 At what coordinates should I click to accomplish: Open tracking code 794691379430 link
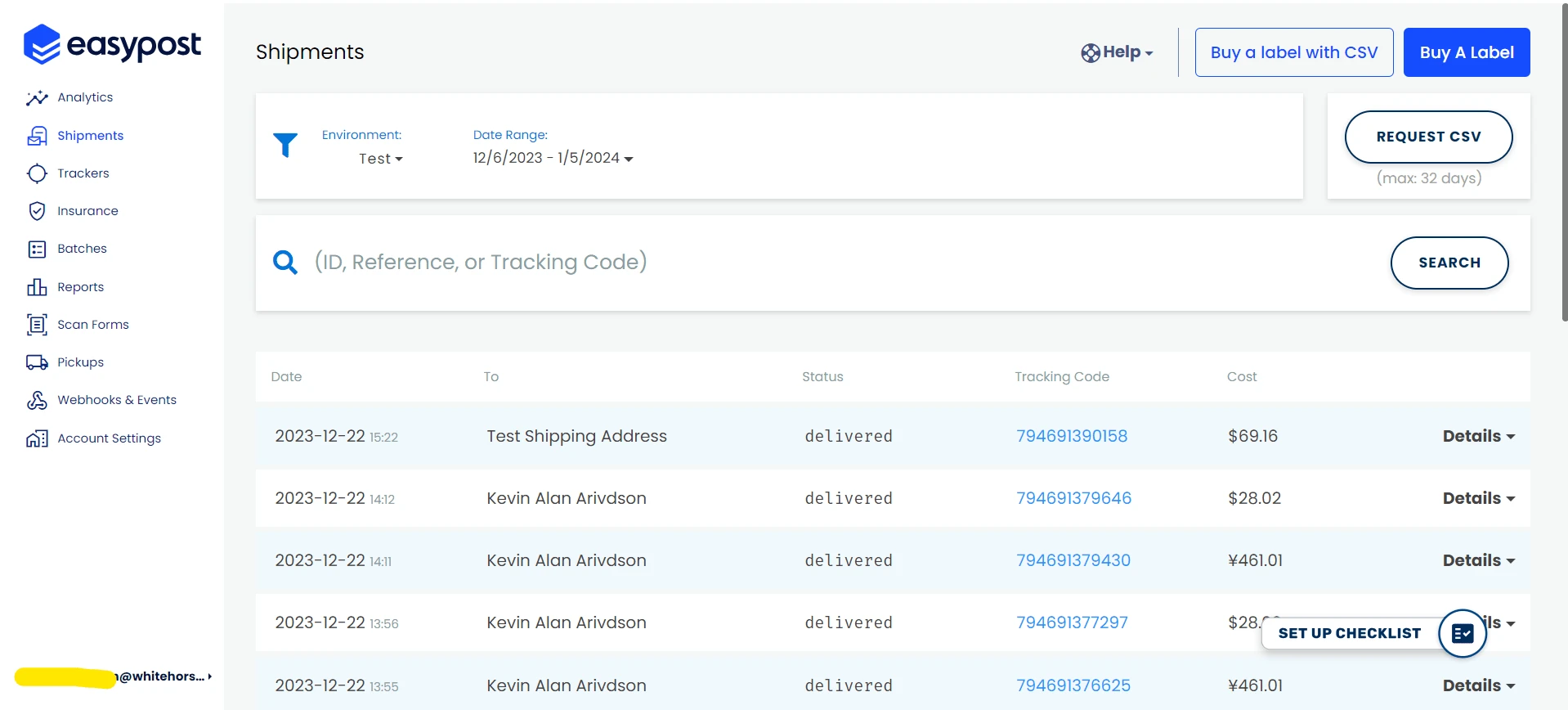pyautogui.click(x=1073, y=560)
